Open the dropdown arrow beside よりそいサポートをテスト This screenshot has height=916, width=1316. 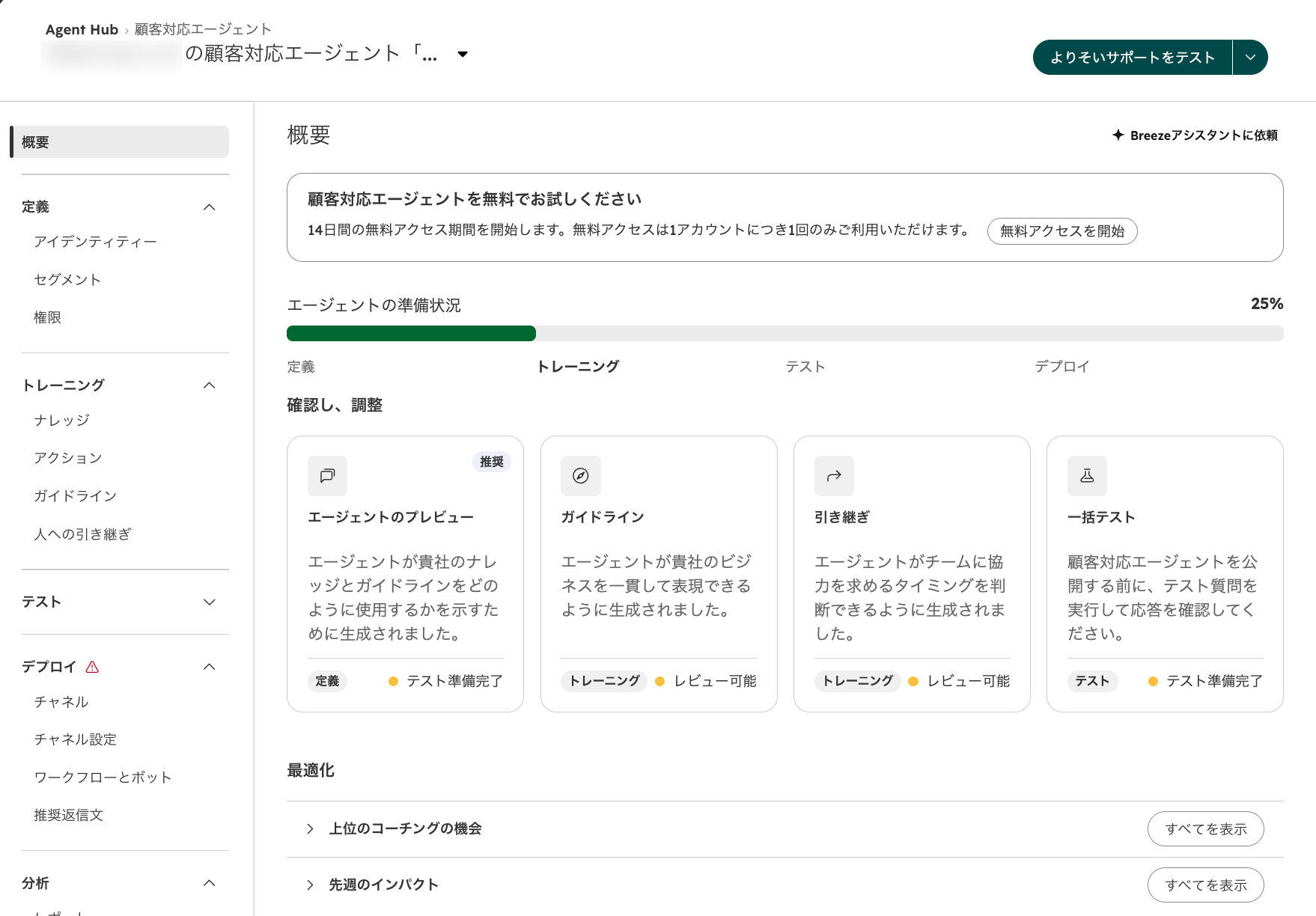1250,58
